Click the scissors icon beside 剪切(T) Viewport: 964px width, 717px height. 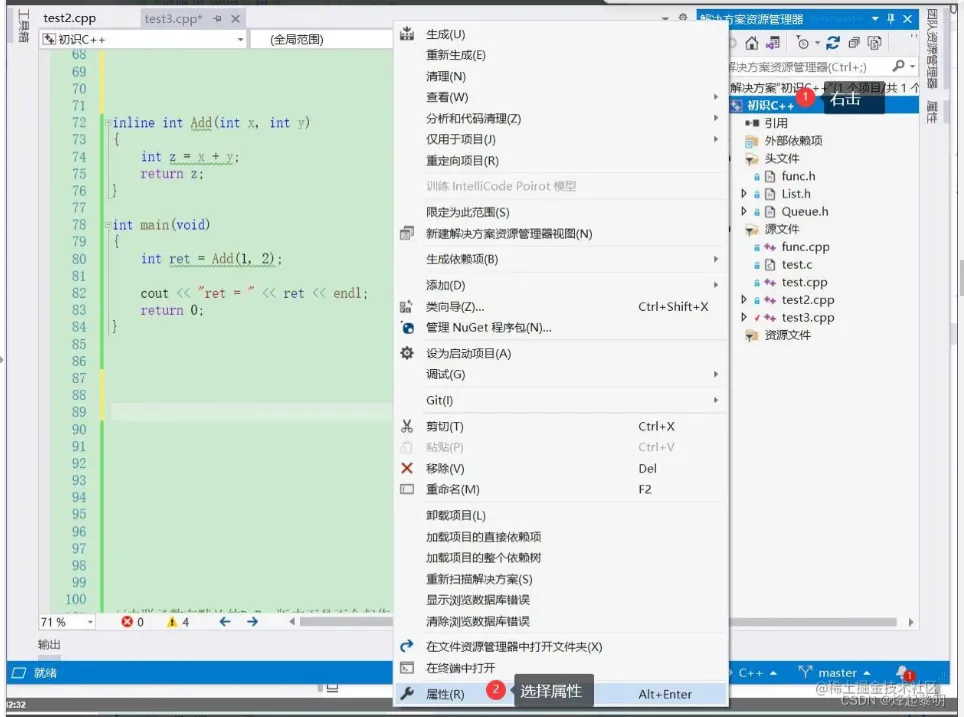click(406, 426)
